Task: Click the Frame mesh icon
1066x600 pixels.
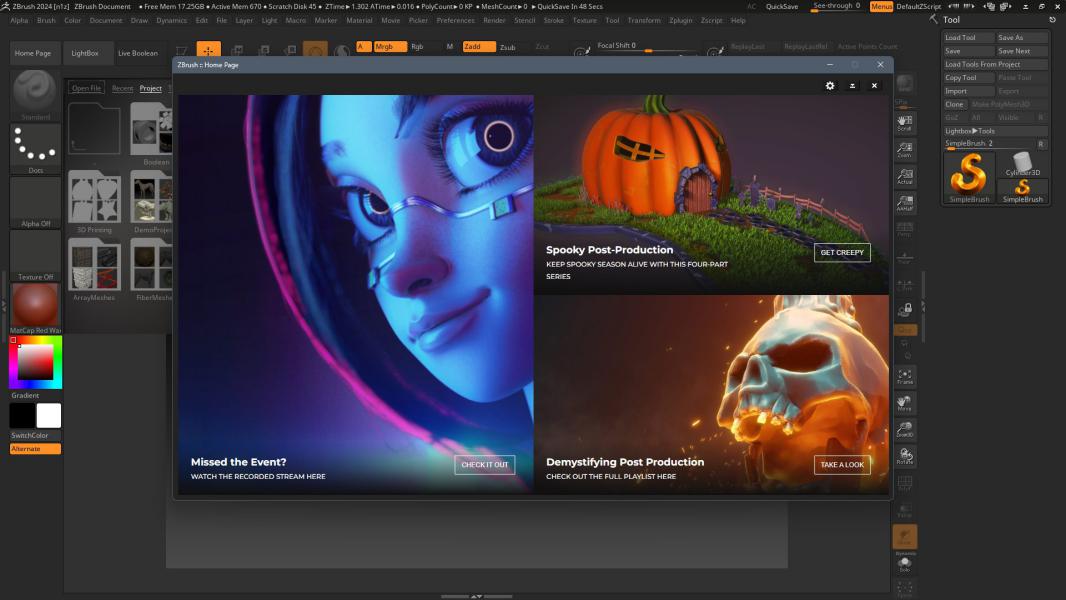Action: pos(905,376)
